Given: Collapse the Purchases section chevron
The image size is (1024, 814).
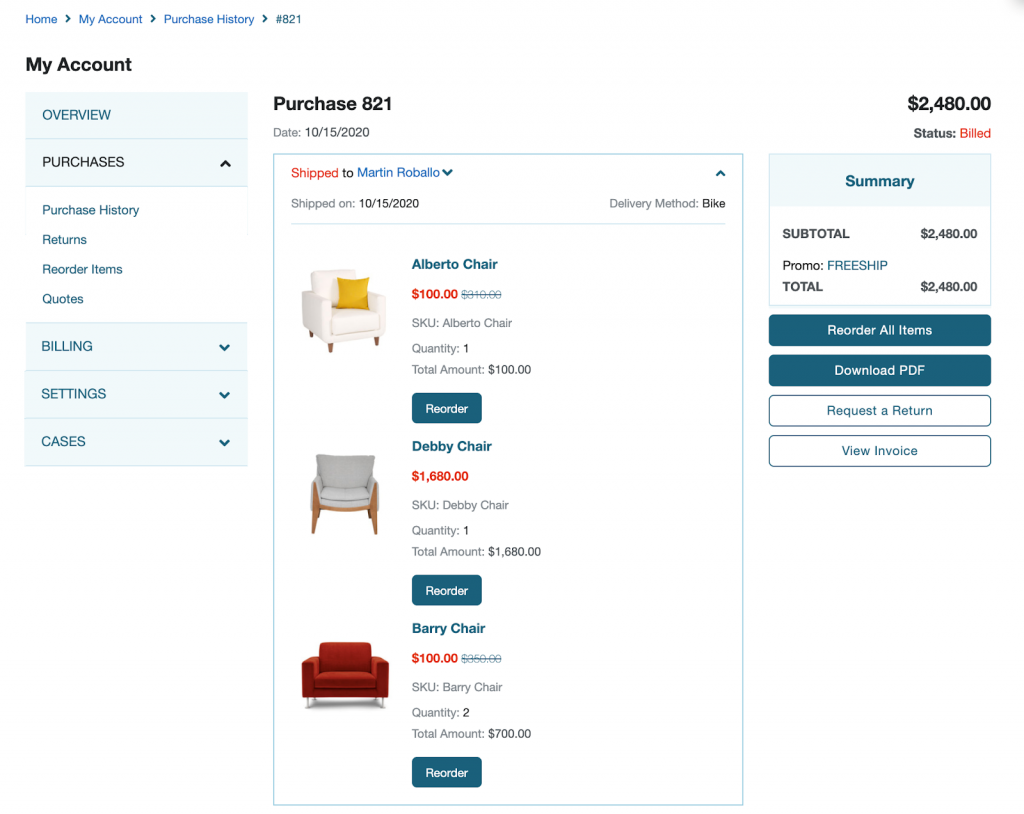Looking at the screenshot, I should (225, 163).
